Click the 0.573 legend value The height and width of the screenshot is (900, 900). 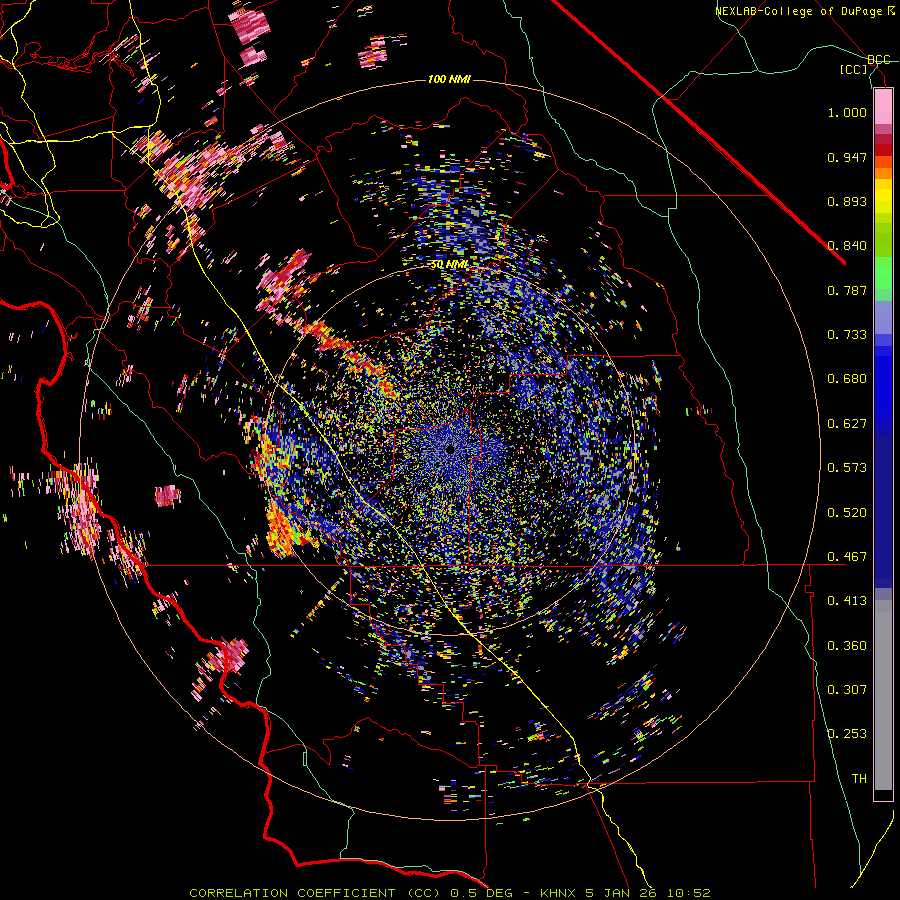point(847,468)
